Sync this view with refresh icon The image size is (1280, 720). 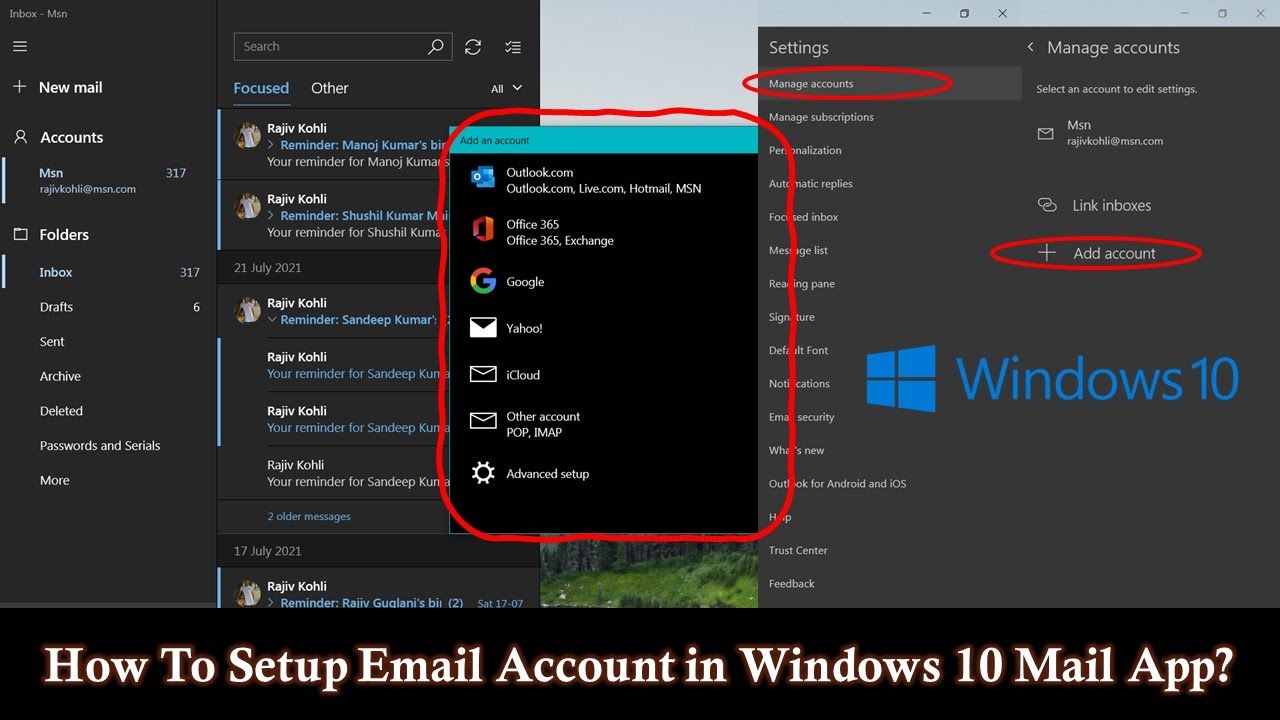[x=473, y=46]
